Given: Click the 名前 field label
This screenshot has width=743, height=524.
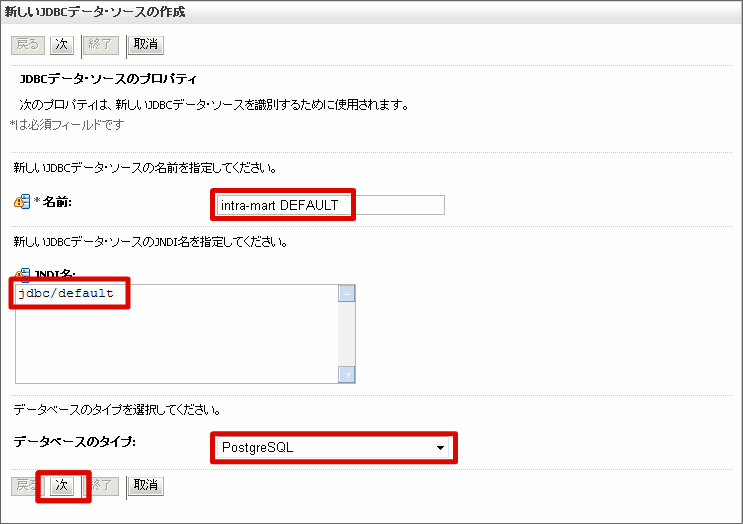Looking at the screenshot, I should (57, 202).
